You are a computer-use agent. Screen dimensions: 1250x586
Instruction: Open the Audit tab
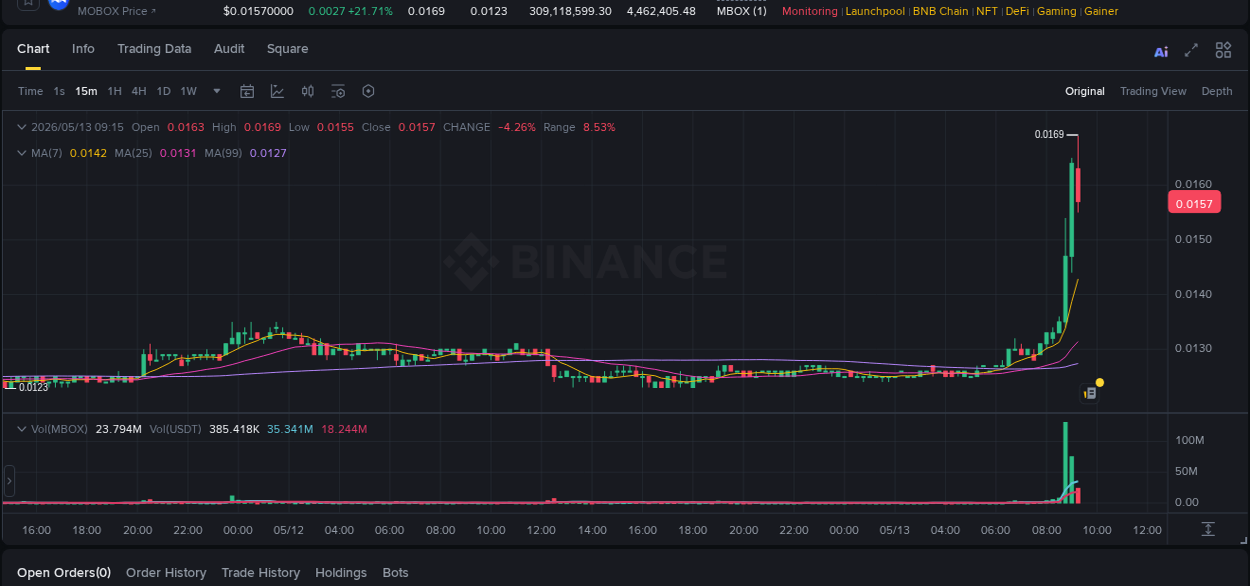pos(229,49)
